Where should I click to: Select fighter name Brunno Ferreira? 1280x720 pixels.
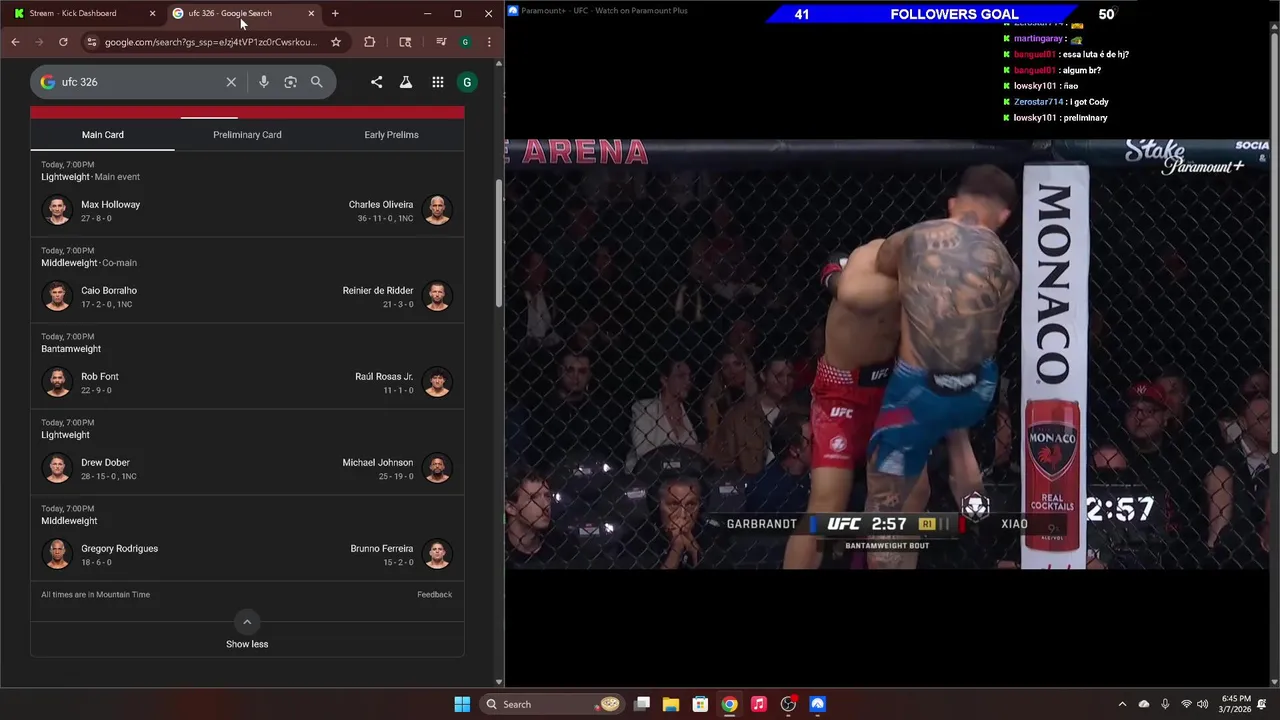382,548
